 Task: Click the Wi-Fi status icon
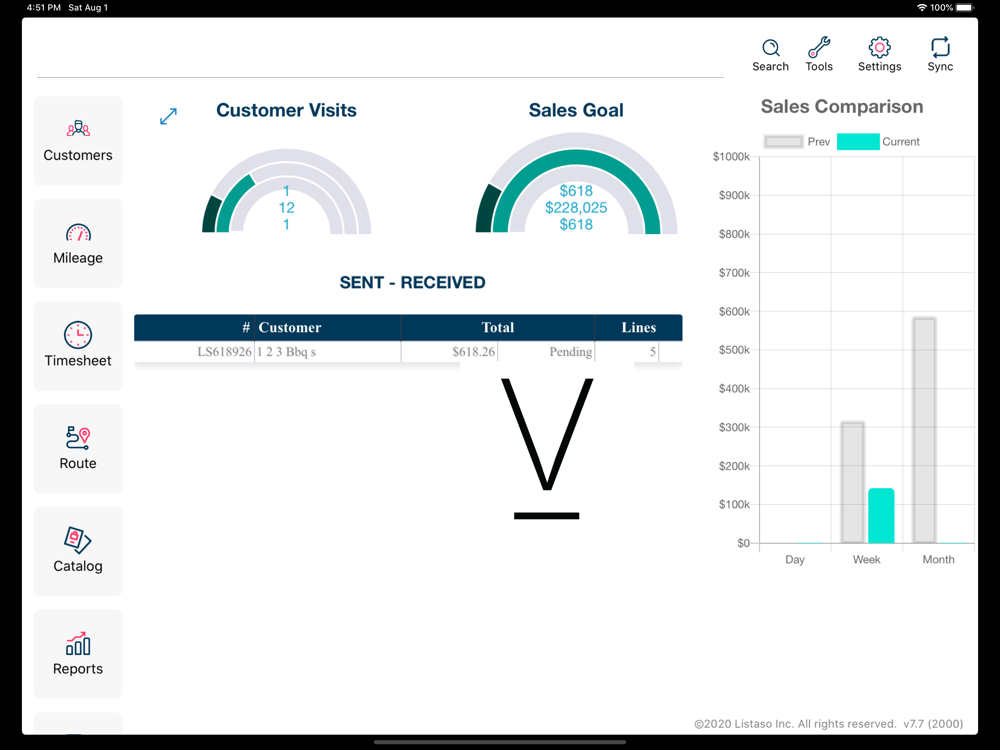point(922,8)
